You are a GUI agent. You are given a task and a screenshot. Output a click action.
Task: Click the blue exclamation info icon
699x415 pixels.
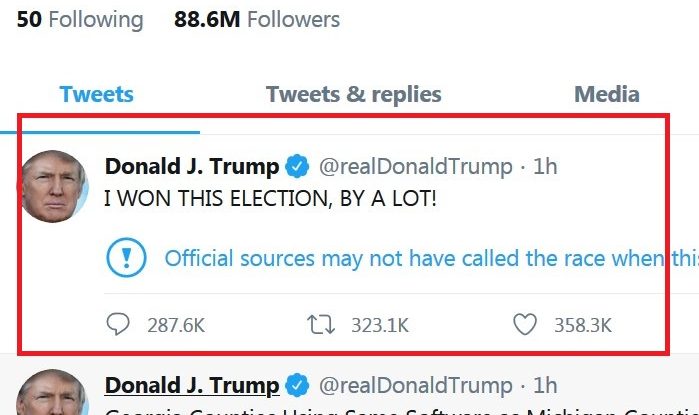click(x=126, y=258)
